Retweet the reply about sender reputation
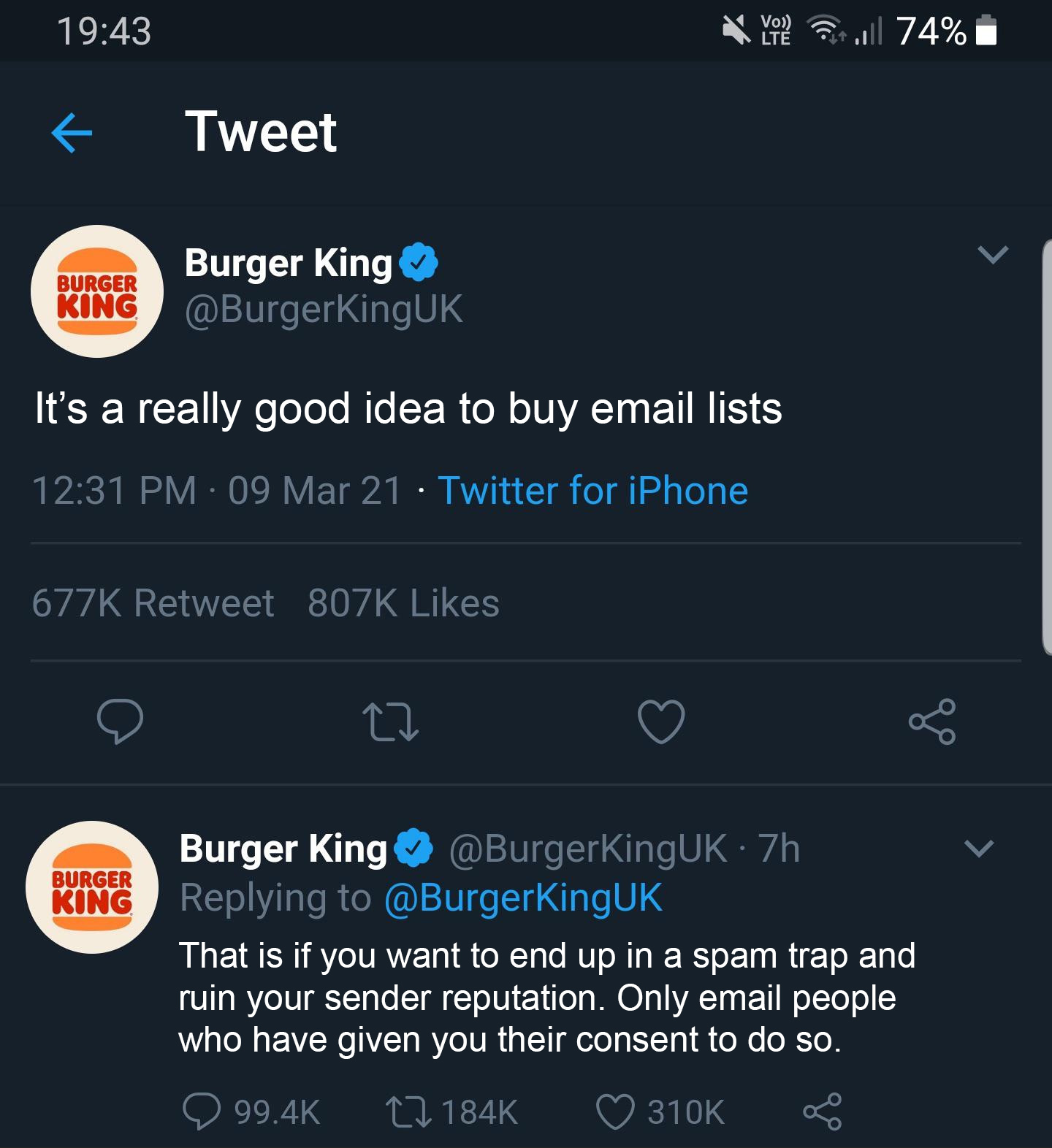Screen dimensions: 1052x1148 click(409, 1111)
